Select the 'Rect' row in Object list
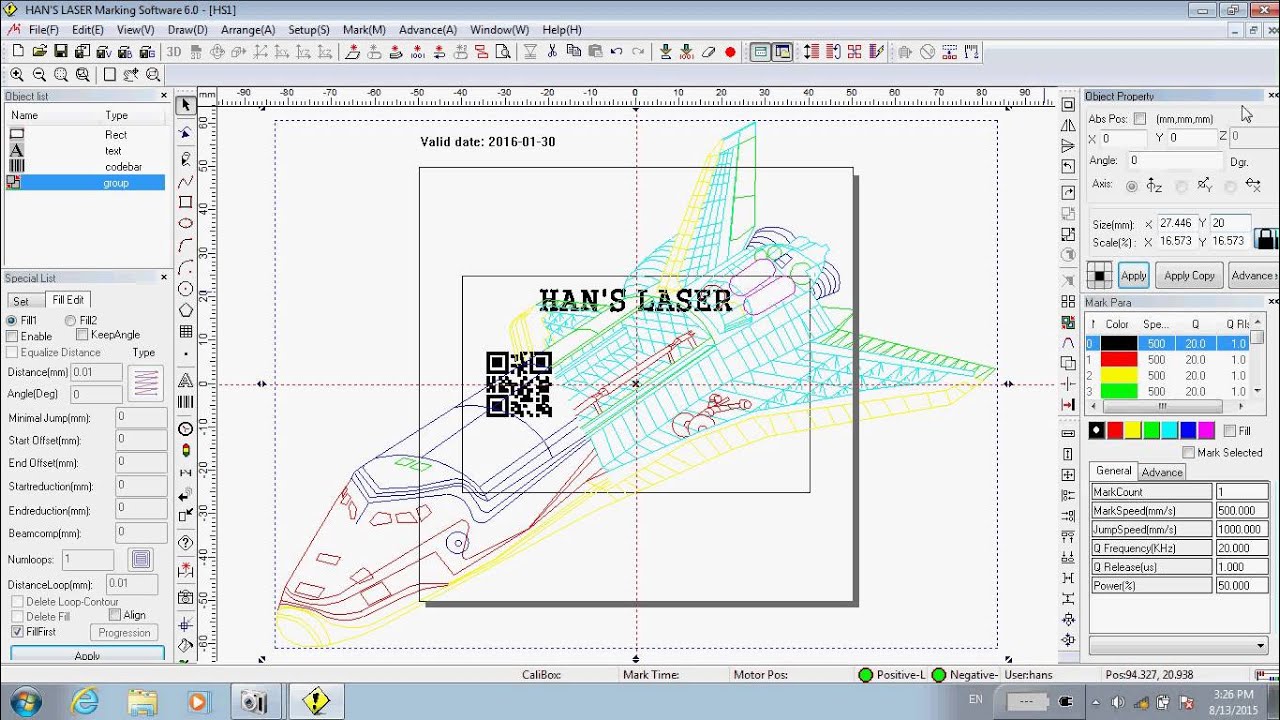The width and height of the screenshot is (1280, 720). pyautogui.click(x=85, y=134)
